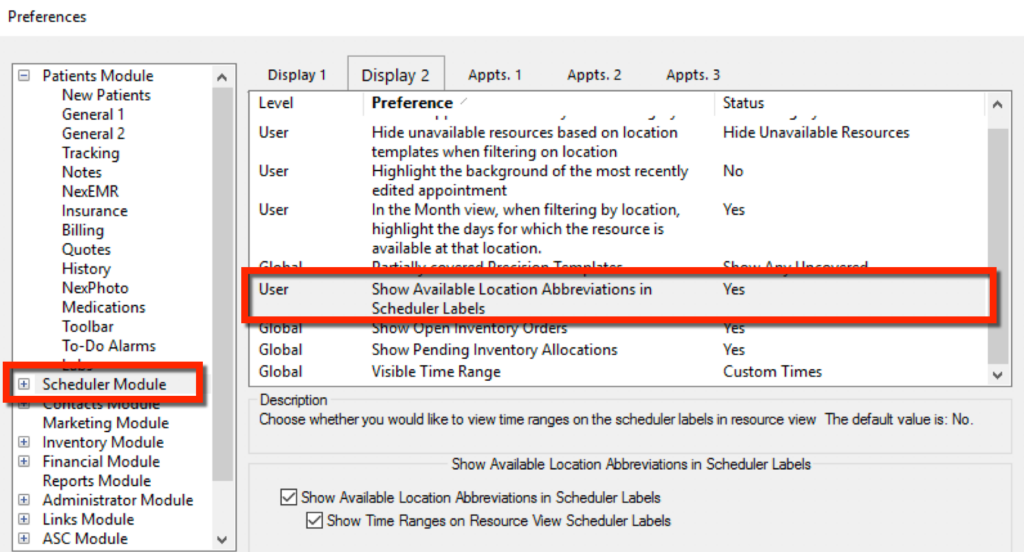
Task: Collapse the Patients Module tree node
Action: tap(24, 76)
